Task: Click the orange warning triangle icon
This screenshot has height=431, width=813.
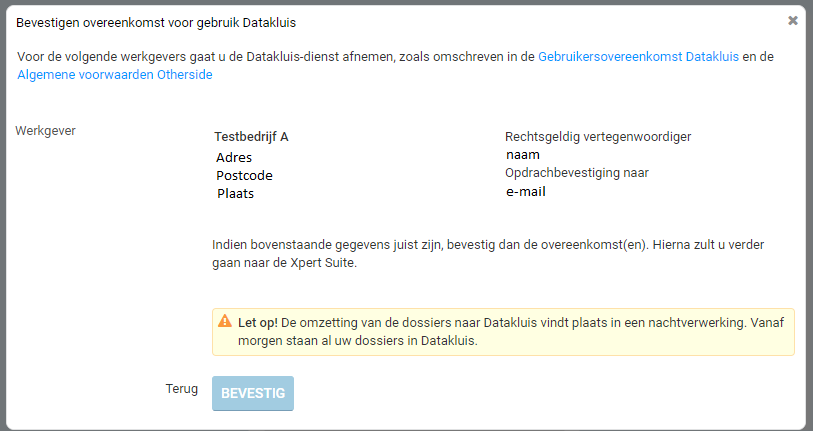Action: coord(225,322)
